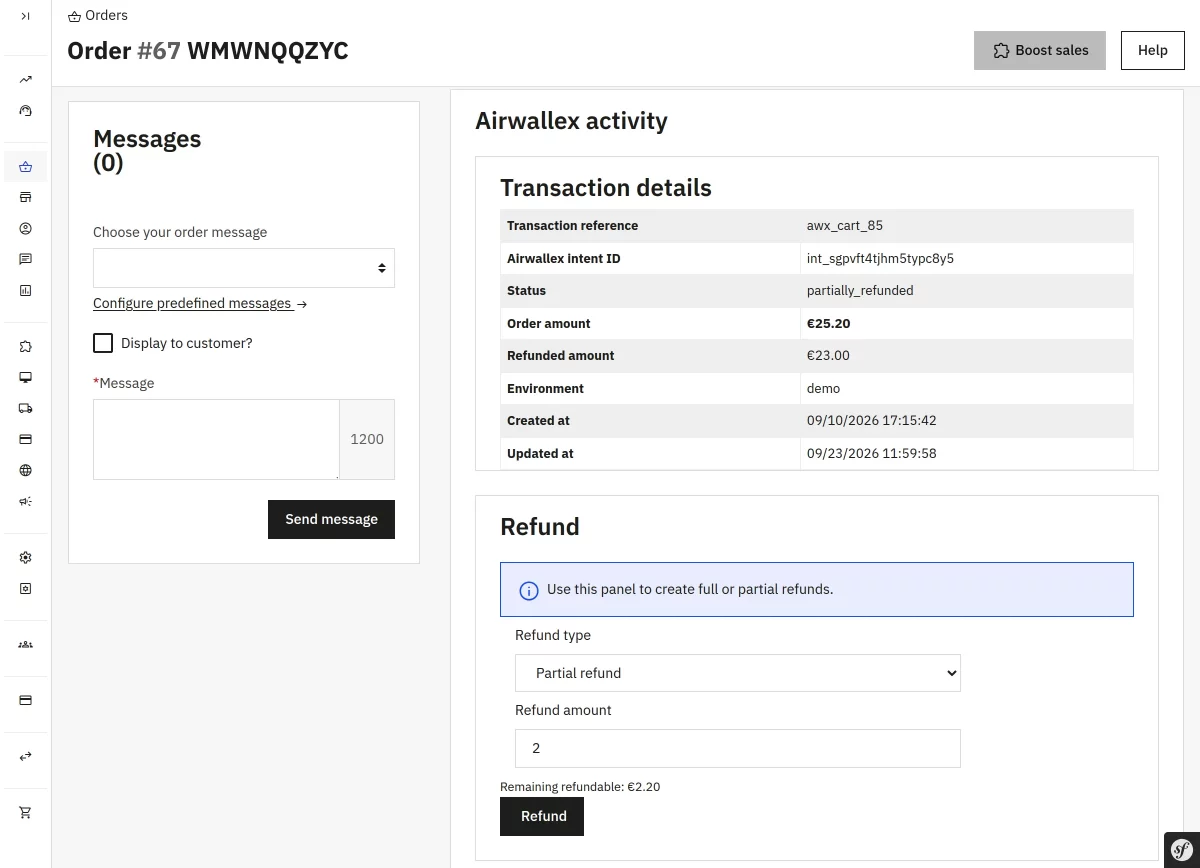
Task: Open Configure predefined messages link
Action: [200, 303]
